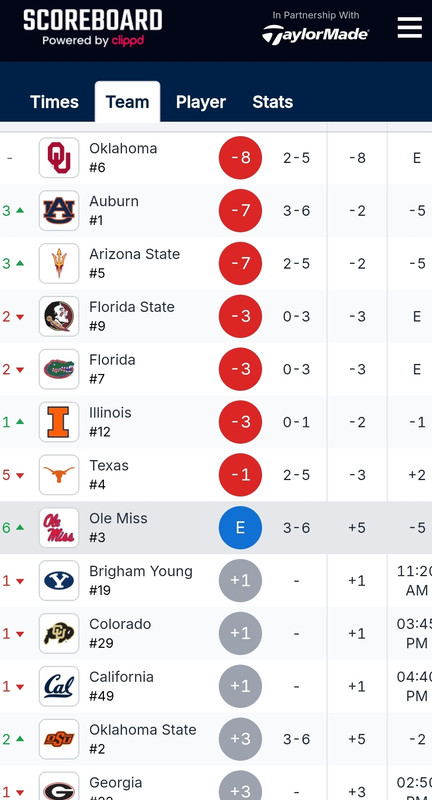The width and height of the screenshot is (432, 800).
Task: Click the Florida State Seminoles logo
Action: point(59,316)
